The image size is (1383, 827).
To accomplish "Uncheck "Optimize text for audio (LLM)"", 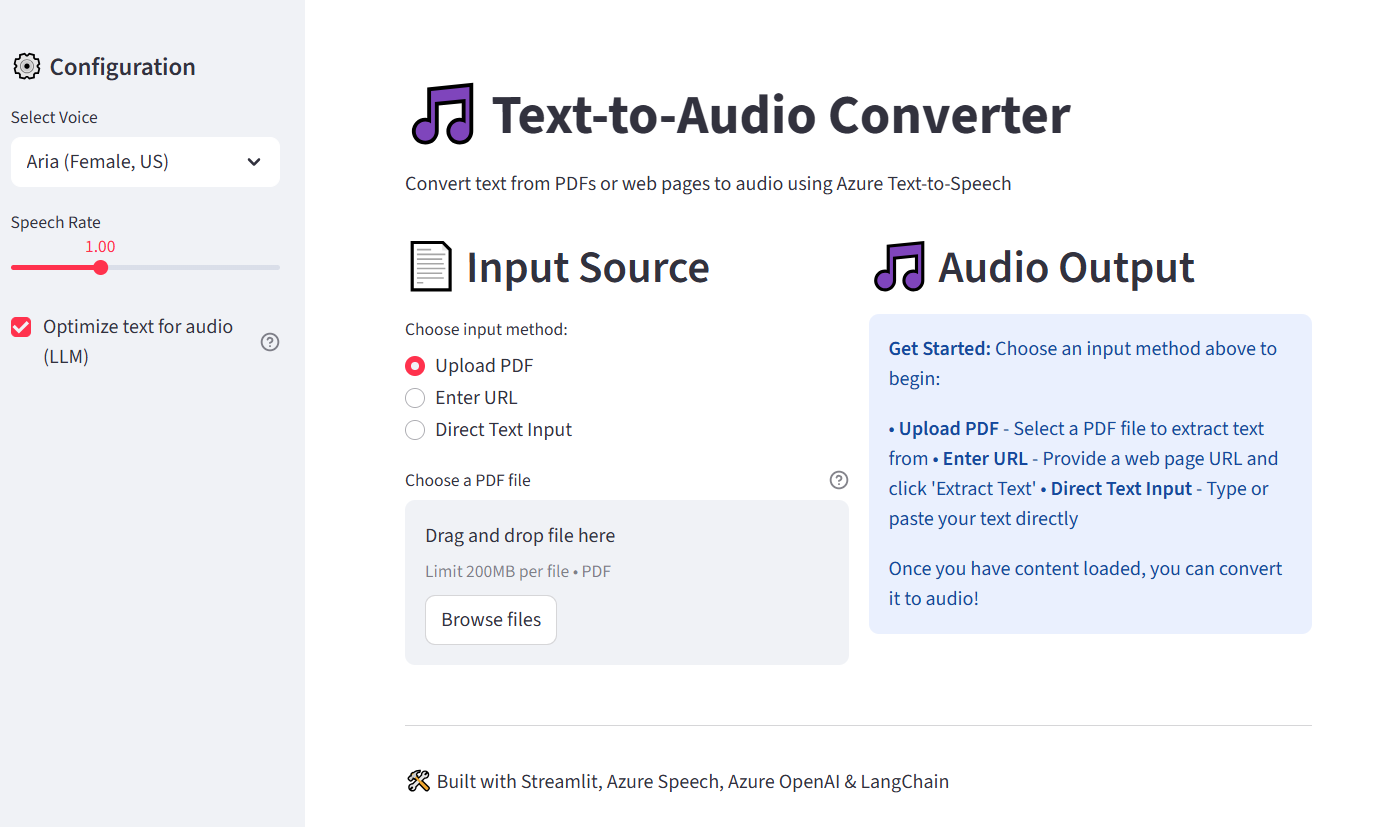I will coord(21,326).
